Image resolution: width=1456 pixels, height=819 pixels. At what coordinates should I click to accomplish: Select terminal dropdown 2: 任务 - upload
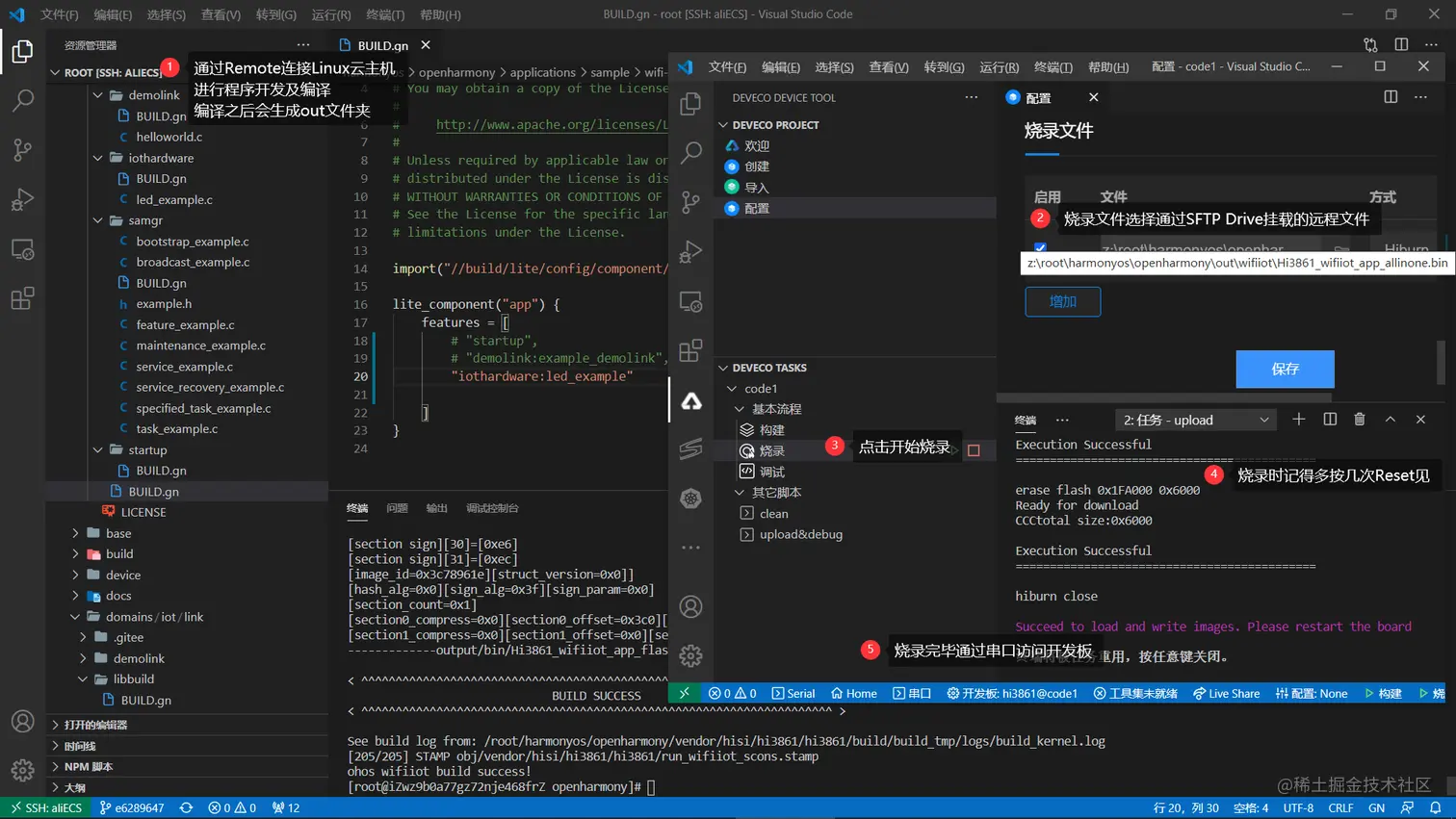click(x=1196, y=420)
